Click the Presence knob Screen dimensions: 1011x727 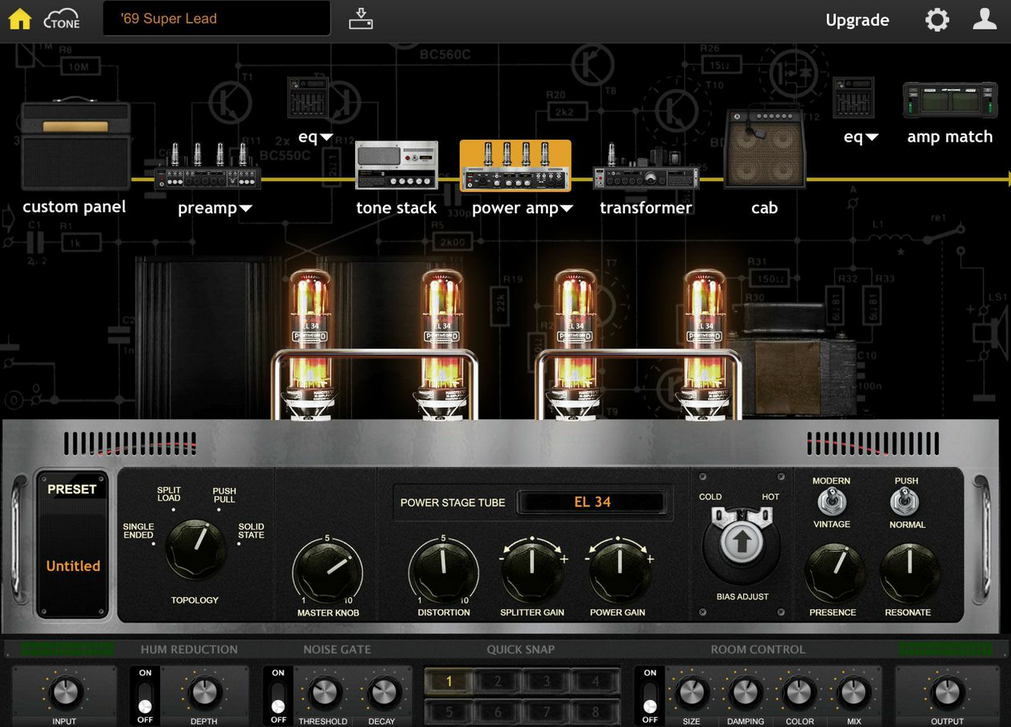[834, 572]
